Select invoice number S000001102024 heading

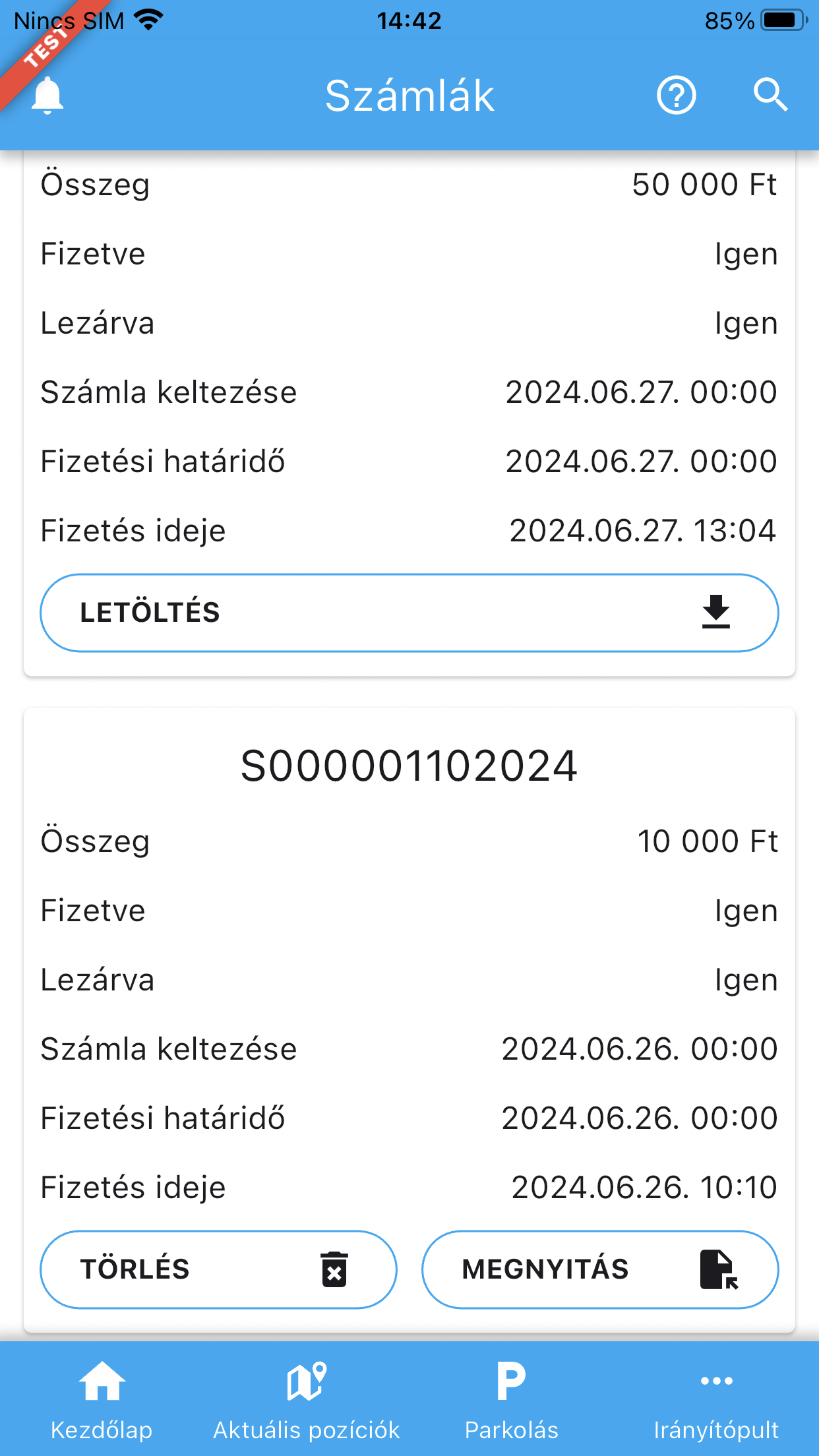pyautogui.click(x=409, y=766)
